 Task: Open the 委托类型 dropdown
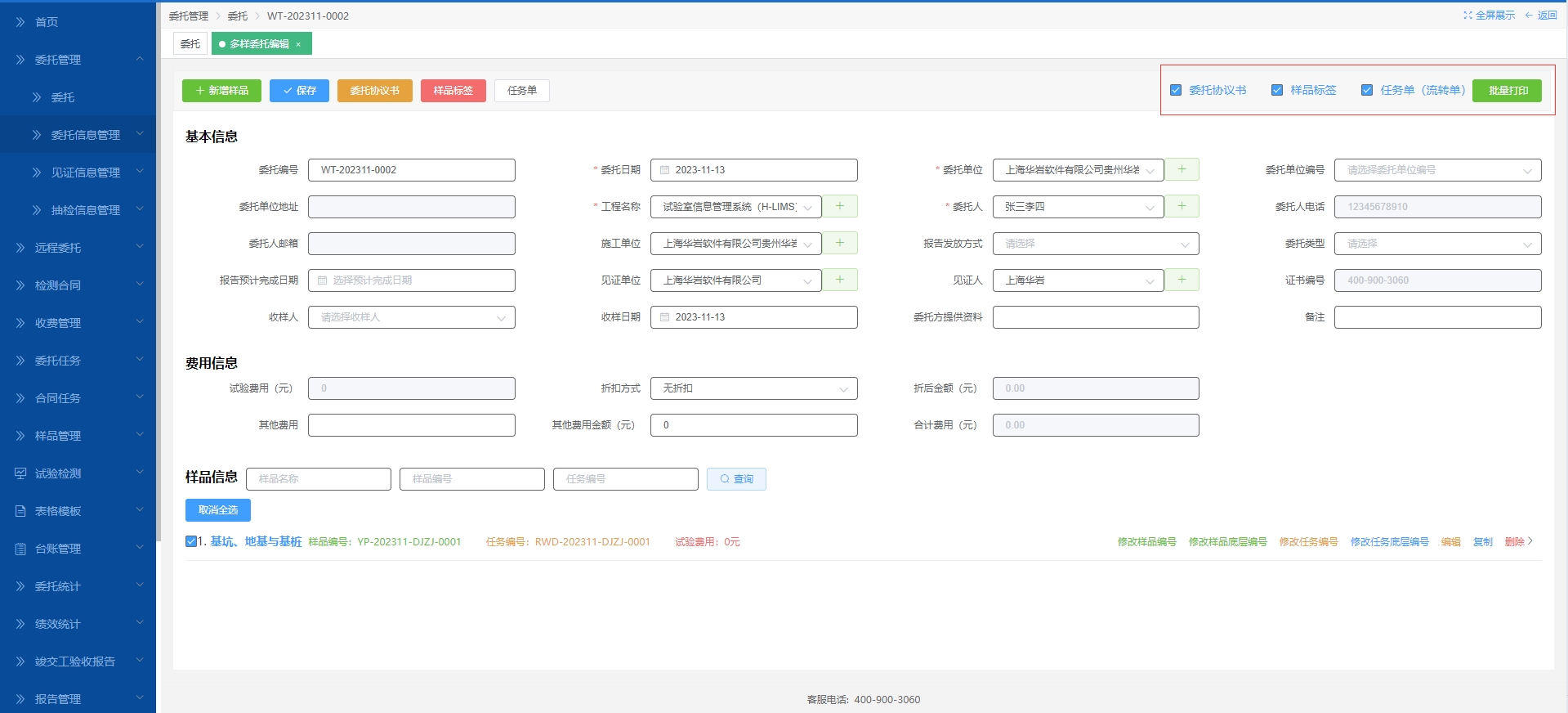point(1438,244)
